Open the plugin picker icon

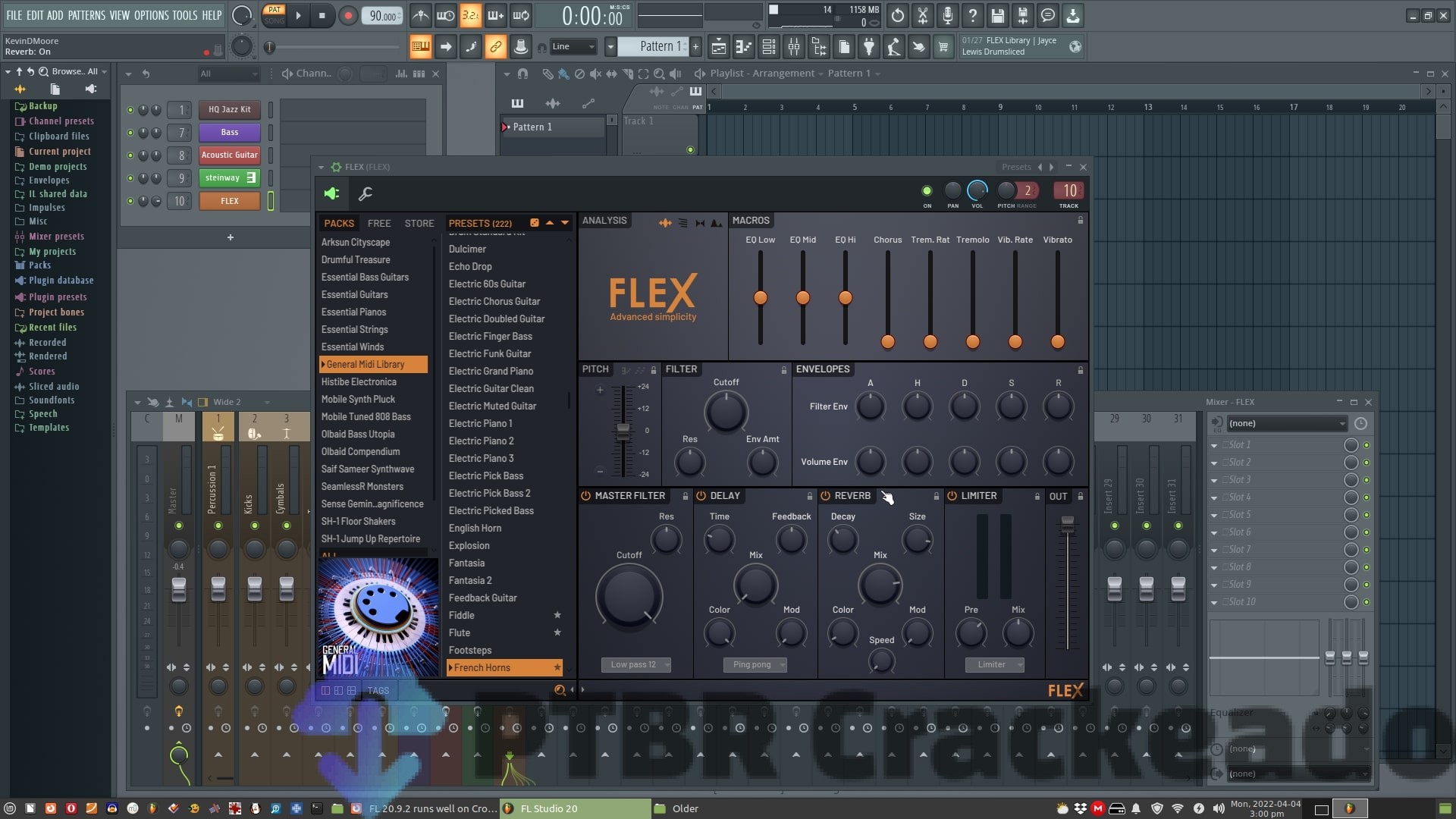coord(869,47)
